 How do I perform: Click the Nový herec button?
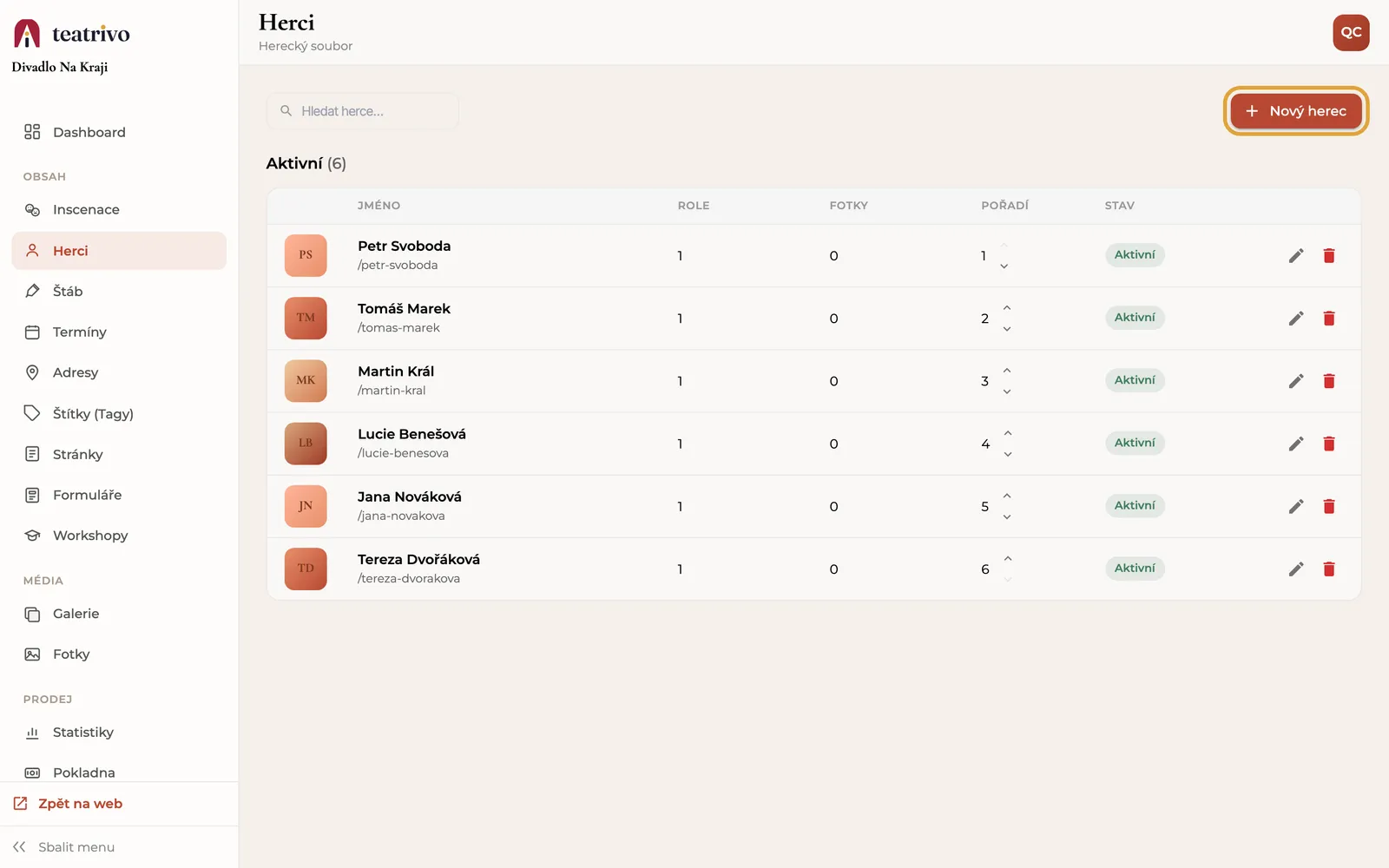coord(1296,111)
